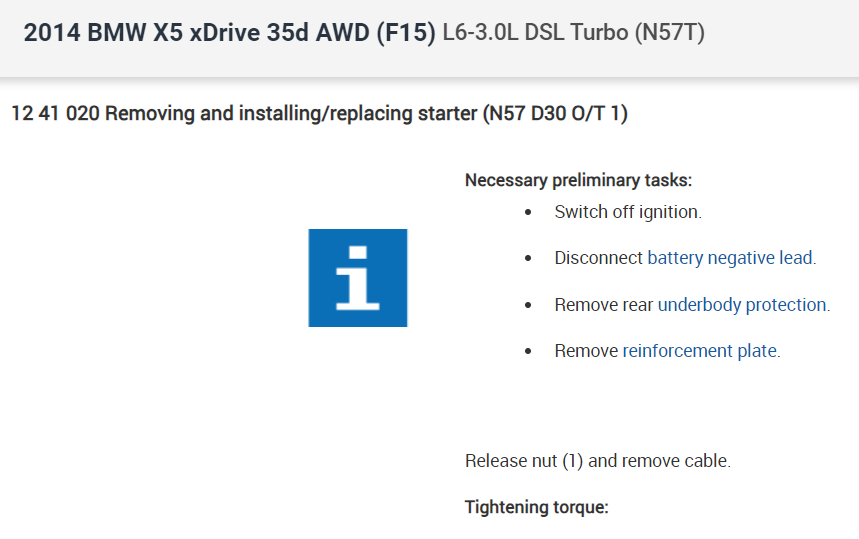Click the Switch off ignition step
The image size is (859, 539).
[x=628, y=212]
